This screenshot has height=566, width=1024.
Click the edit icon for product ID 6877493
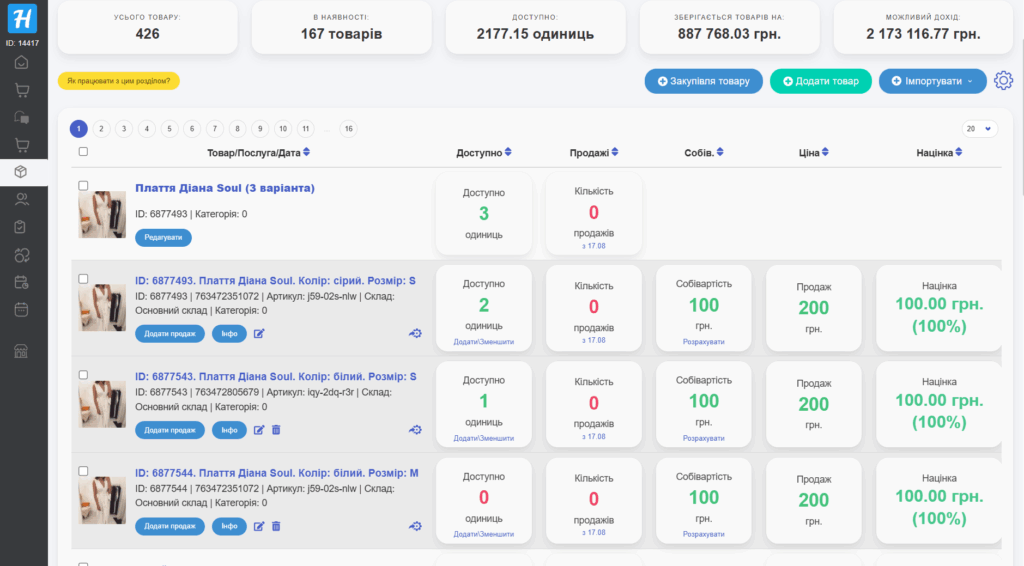pyautogui.click(x=259, y=333)
